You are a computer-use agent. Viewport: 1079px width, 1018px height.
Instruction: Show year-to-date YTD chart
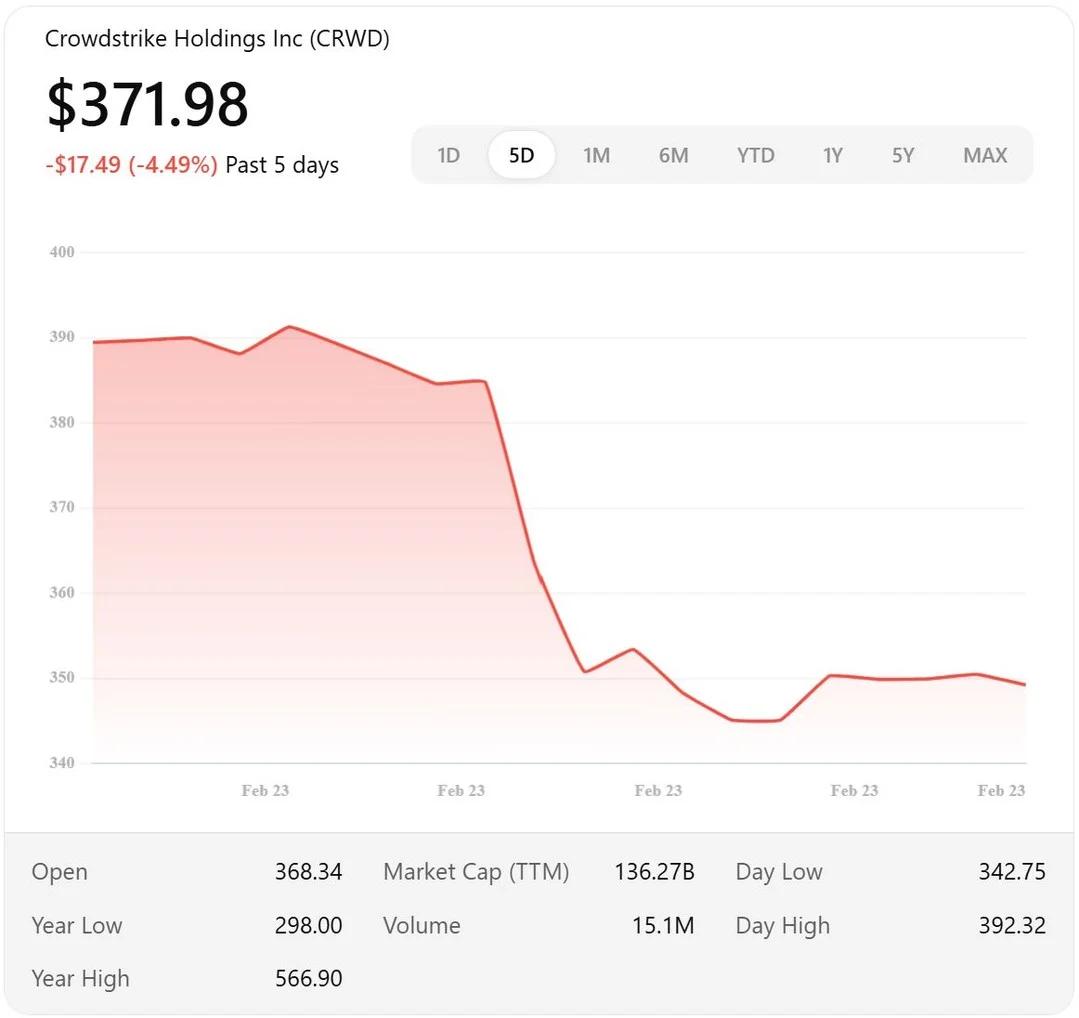[x=755, y=155]
